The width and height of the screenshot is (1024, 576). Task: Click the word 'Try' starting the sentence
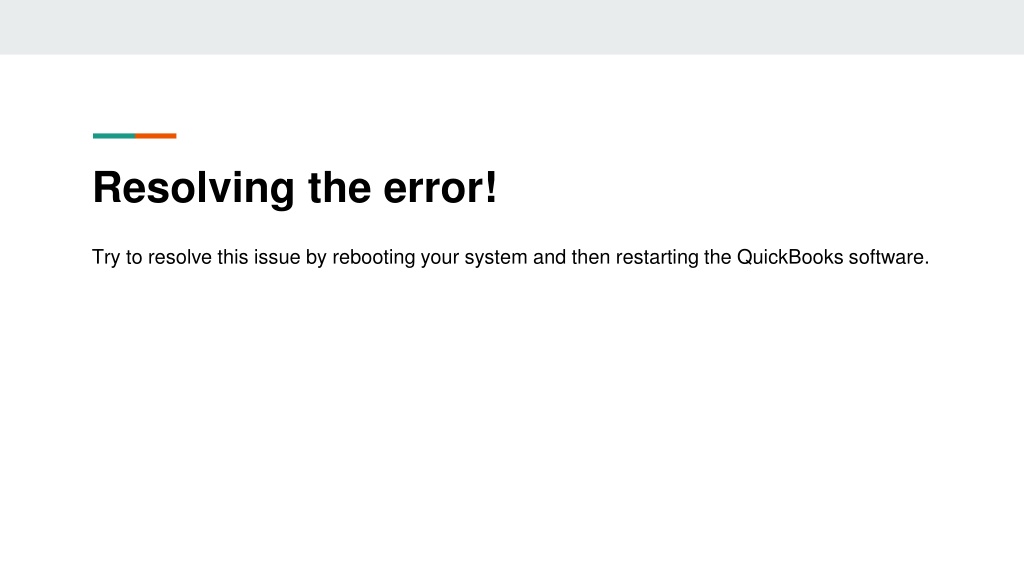(x=106, y=258)
